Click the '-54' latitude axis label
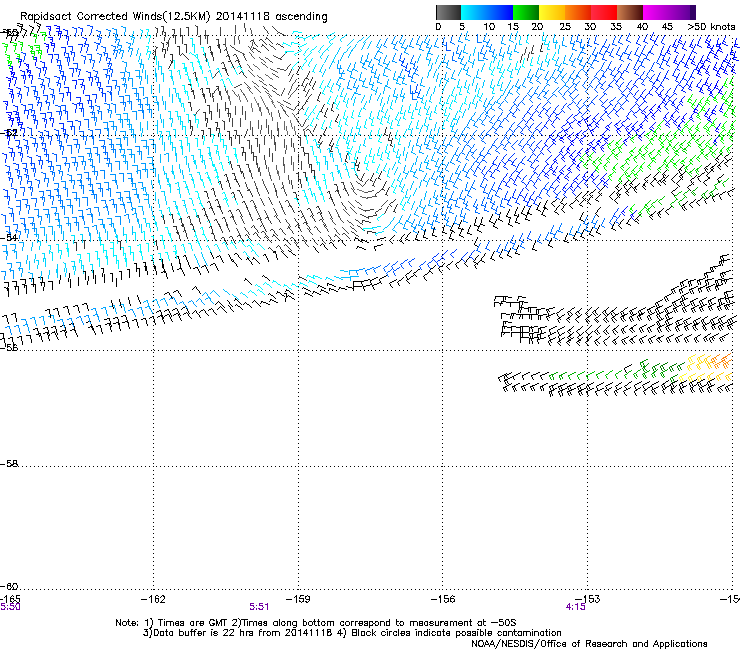The image size is (740, 650). point(9,237)
